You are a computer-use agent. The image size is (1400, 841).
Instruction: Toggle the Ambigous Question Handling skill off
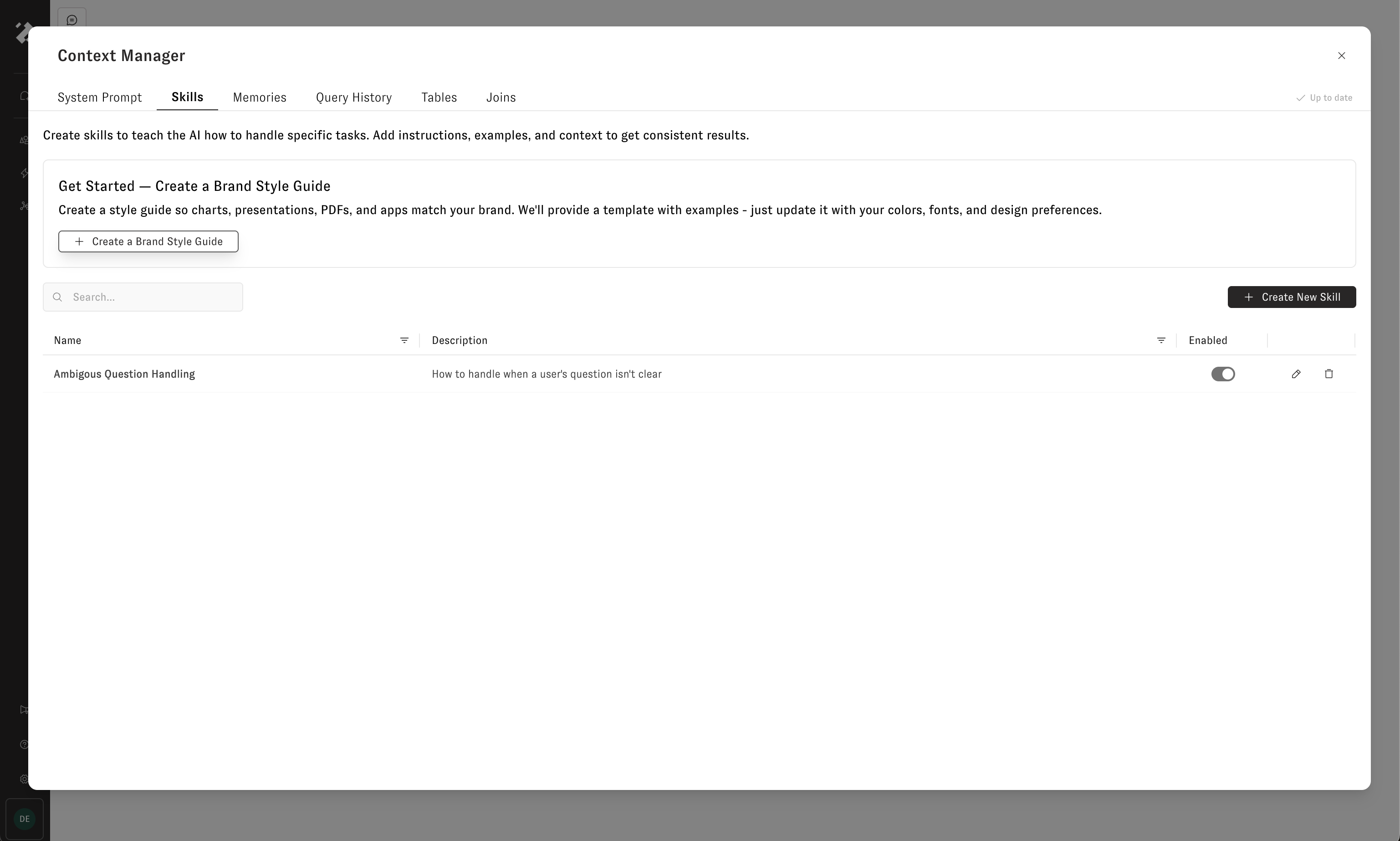(x=1223, y=374)
